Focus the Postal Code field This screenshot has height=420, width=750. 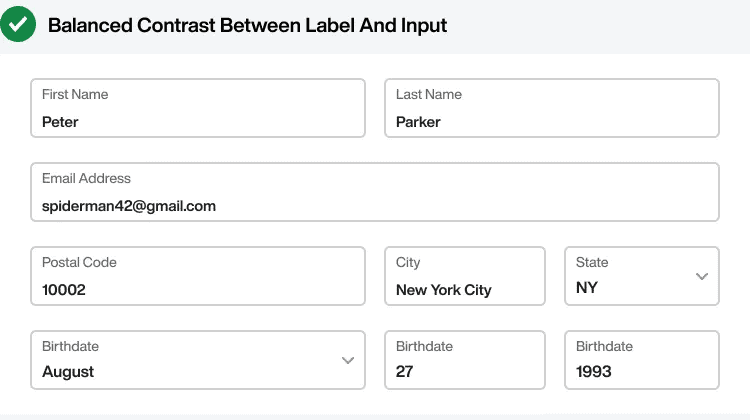(198, 276)
